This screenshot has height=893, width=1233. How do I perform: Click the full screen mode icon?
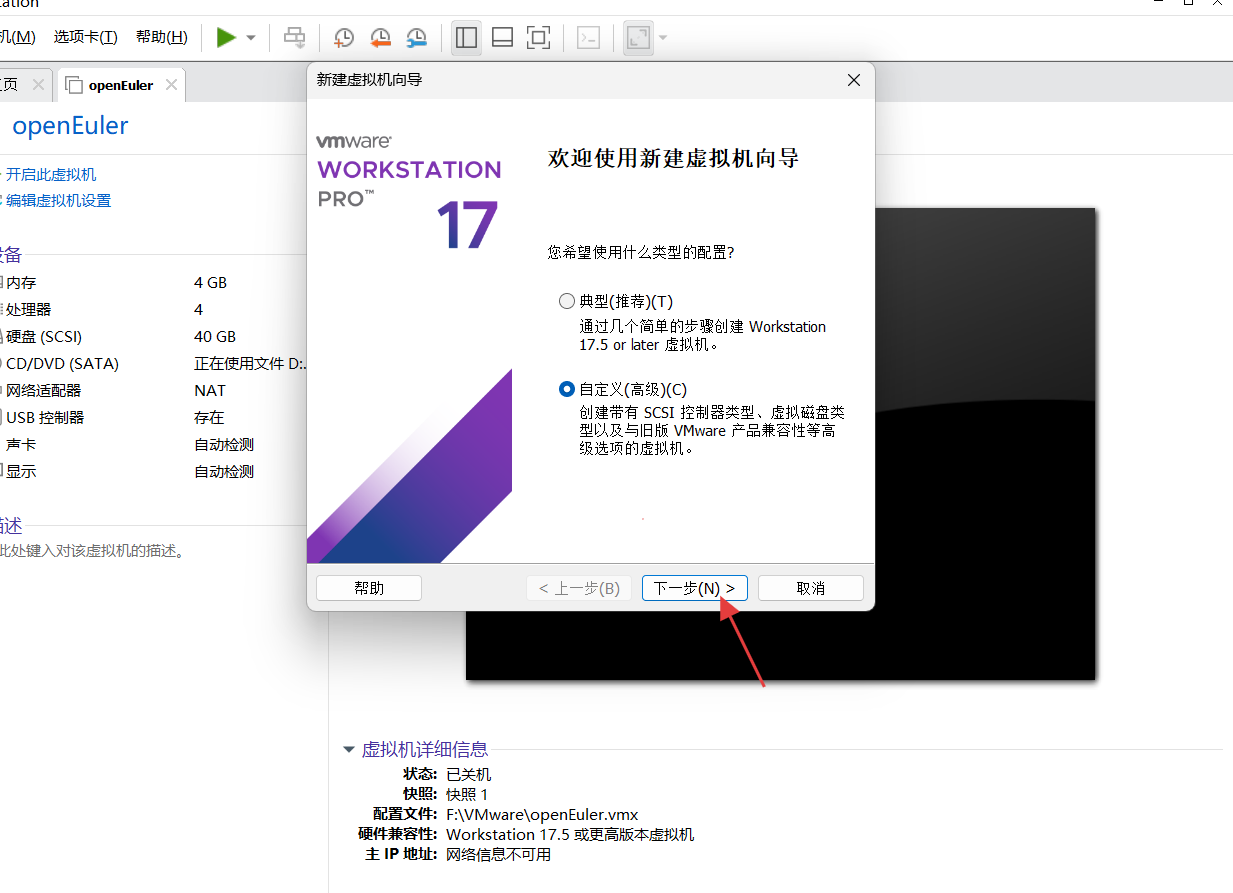538,38
